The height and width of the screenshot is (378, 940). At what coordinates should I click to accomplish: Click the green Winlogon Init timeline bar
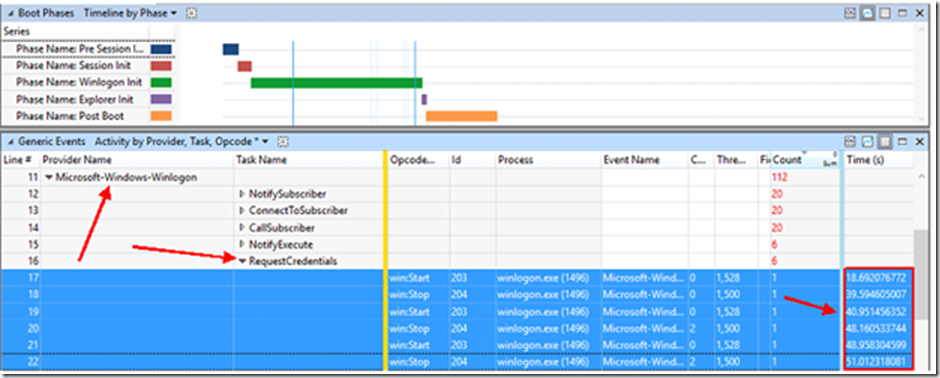[336, 83]
